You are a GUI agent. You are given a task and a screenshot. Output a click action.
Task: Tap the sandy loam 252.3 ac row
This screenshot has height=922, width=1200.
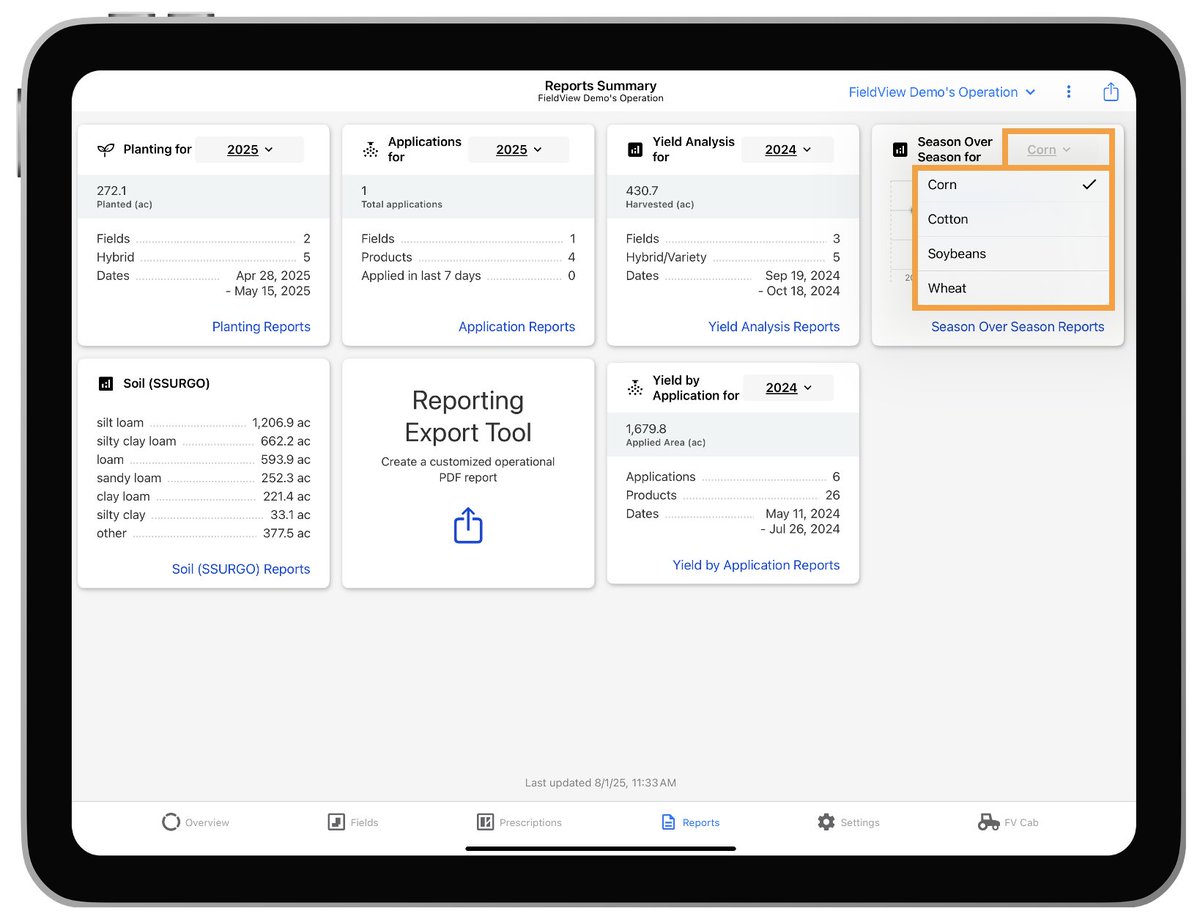(x=204, y=478)
